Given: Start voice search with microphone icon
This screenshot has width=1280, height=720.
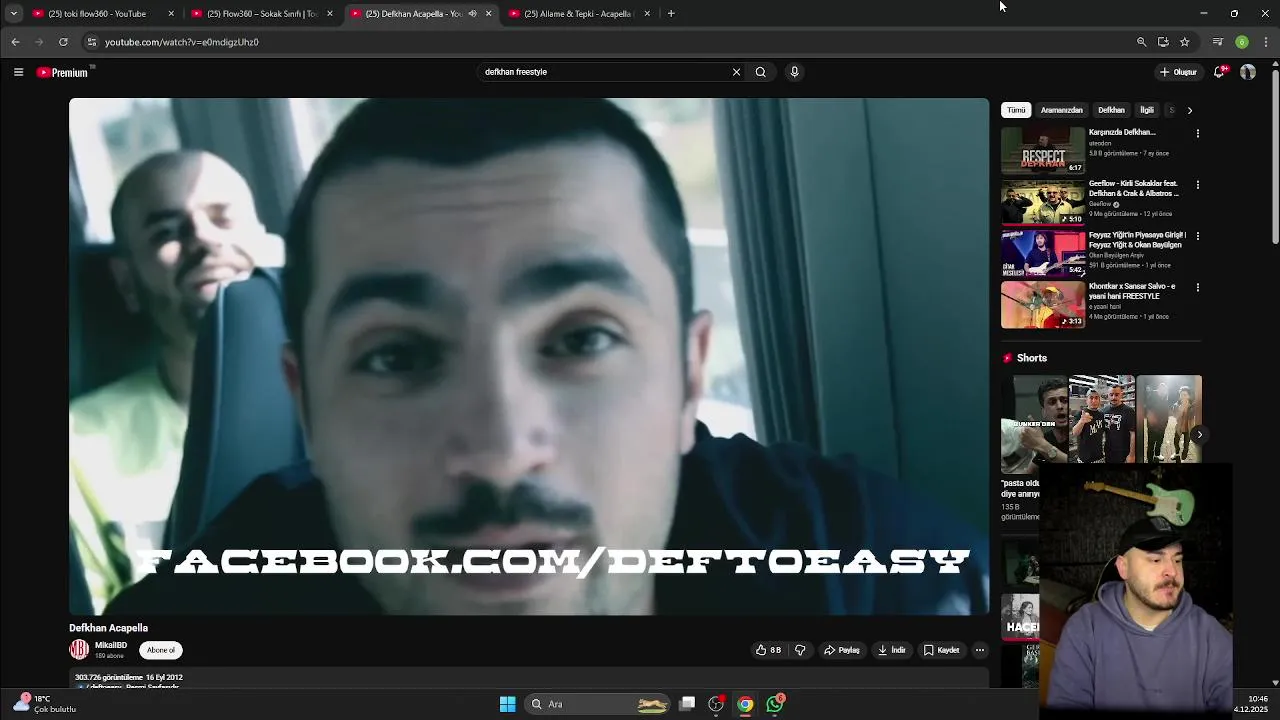Looking at the screenshot, I should [x=794, y=72].
